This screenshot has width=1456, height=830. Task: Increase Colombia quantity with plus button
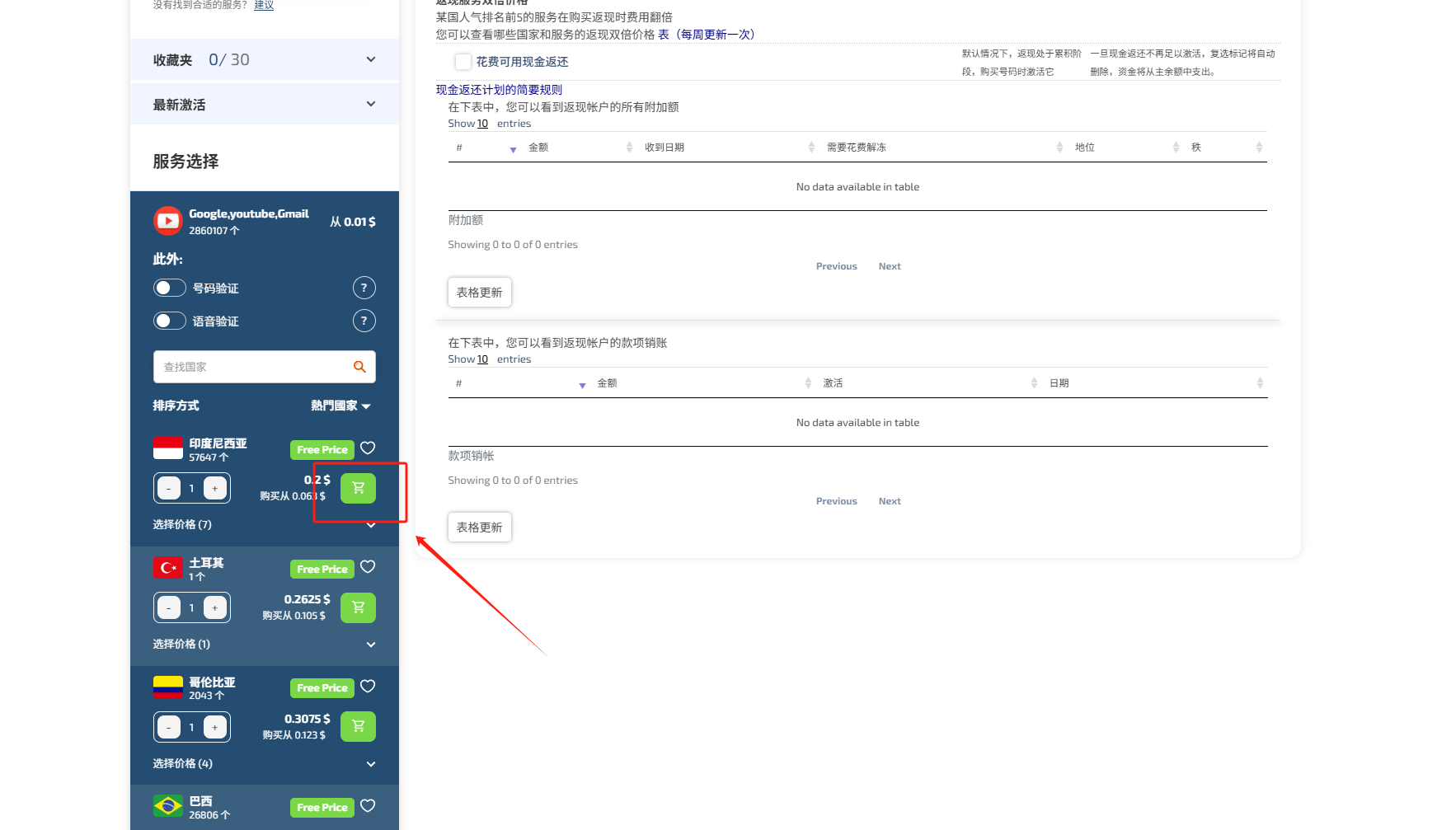tap(215, 727)
